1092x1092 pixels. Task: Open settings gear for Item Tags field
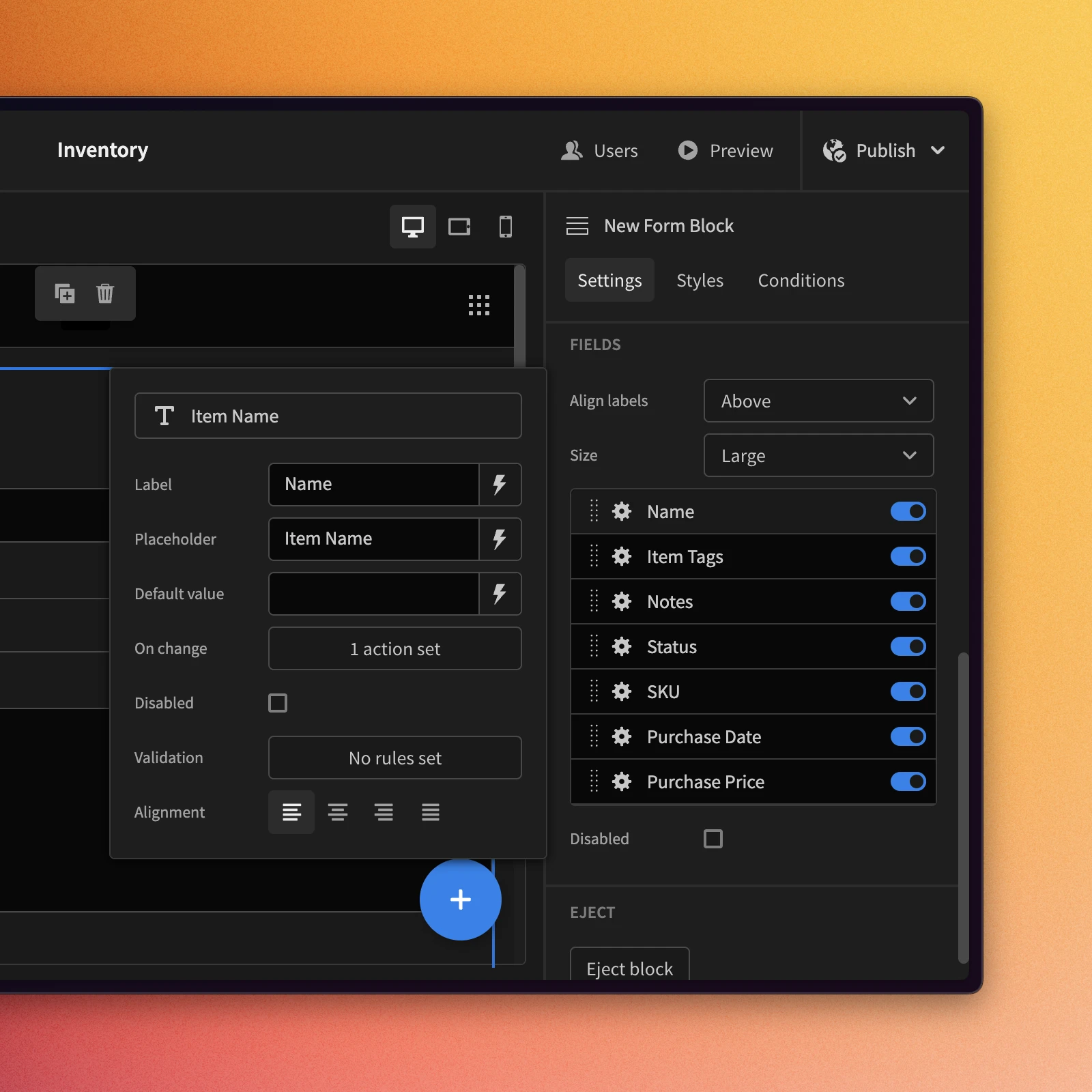622,556
